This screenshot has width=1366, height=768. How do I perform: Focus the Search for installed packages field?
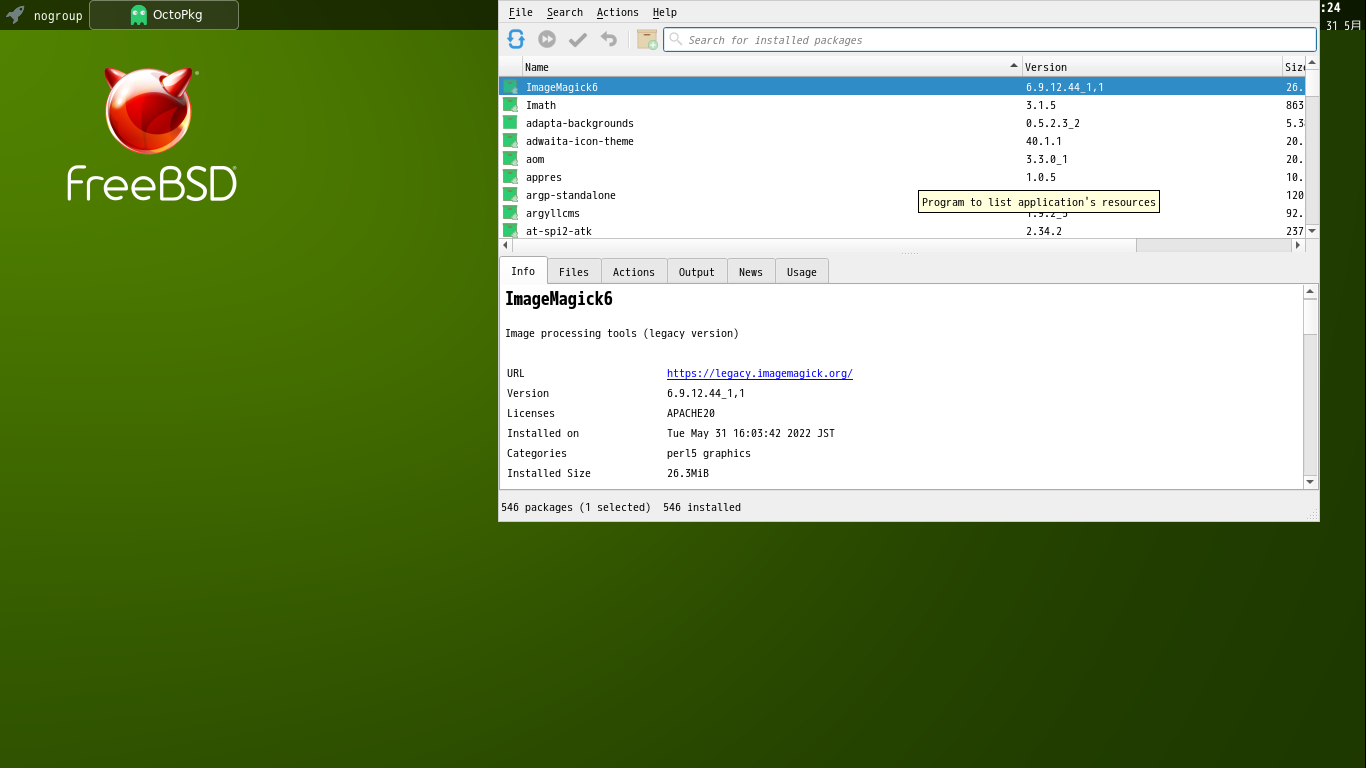click(x=990, y=40)
